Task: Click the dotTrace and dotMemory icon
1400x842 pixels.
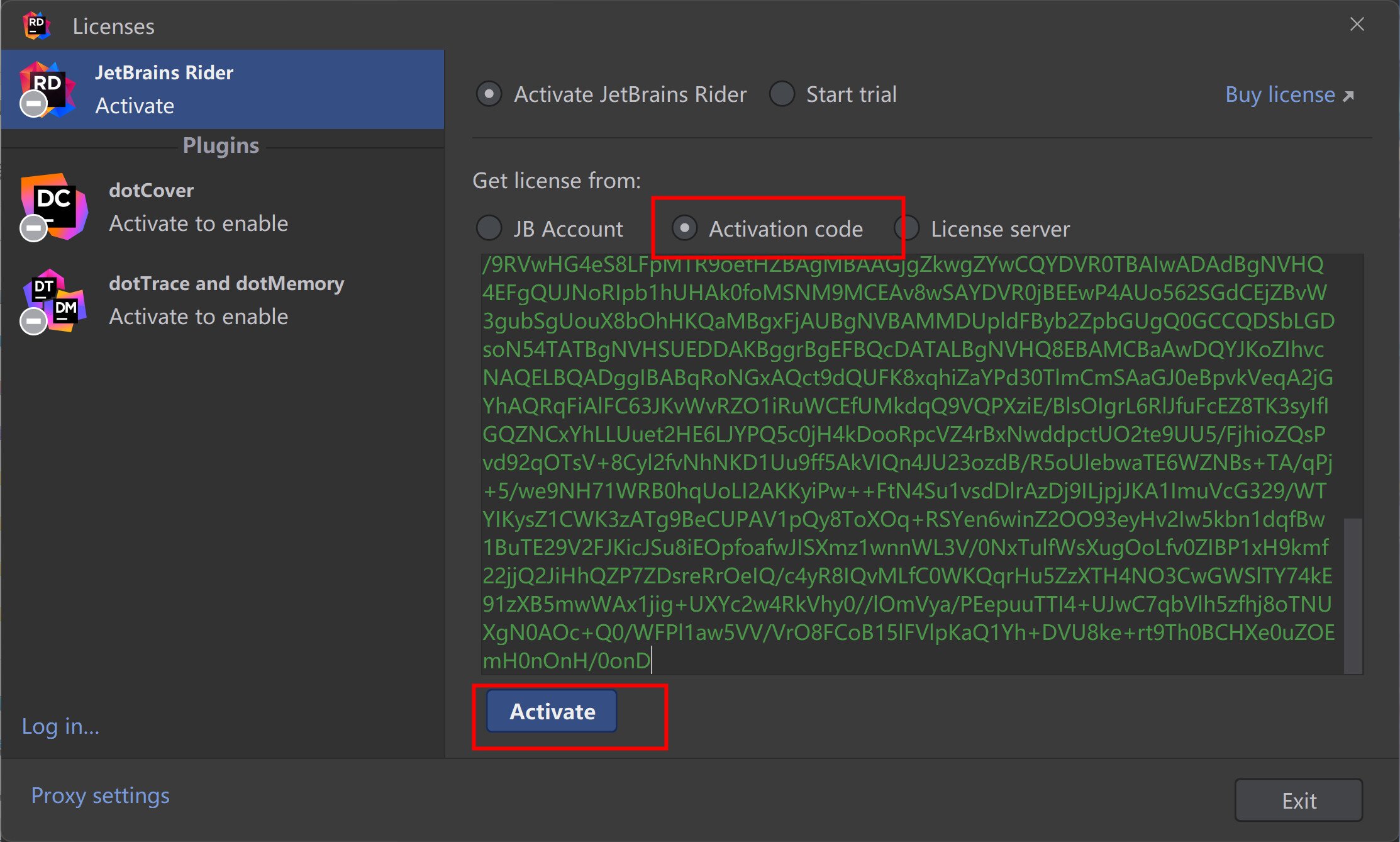Action: (x=53, y=301)
